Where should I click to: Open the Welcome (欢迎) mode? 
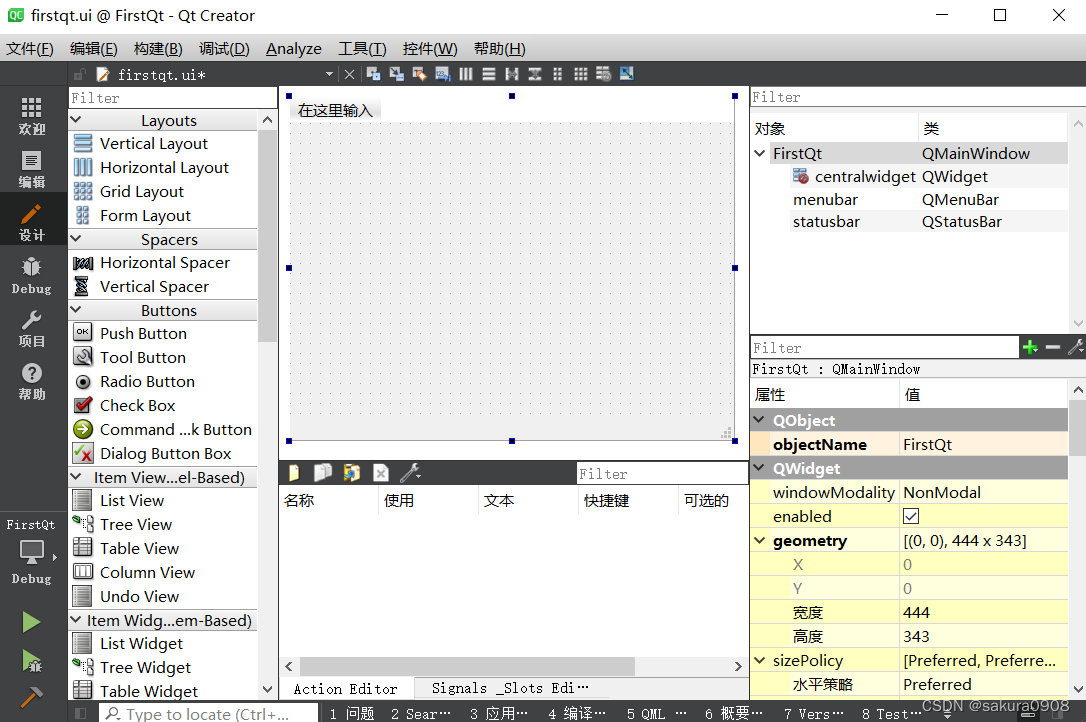click(32, 116)
